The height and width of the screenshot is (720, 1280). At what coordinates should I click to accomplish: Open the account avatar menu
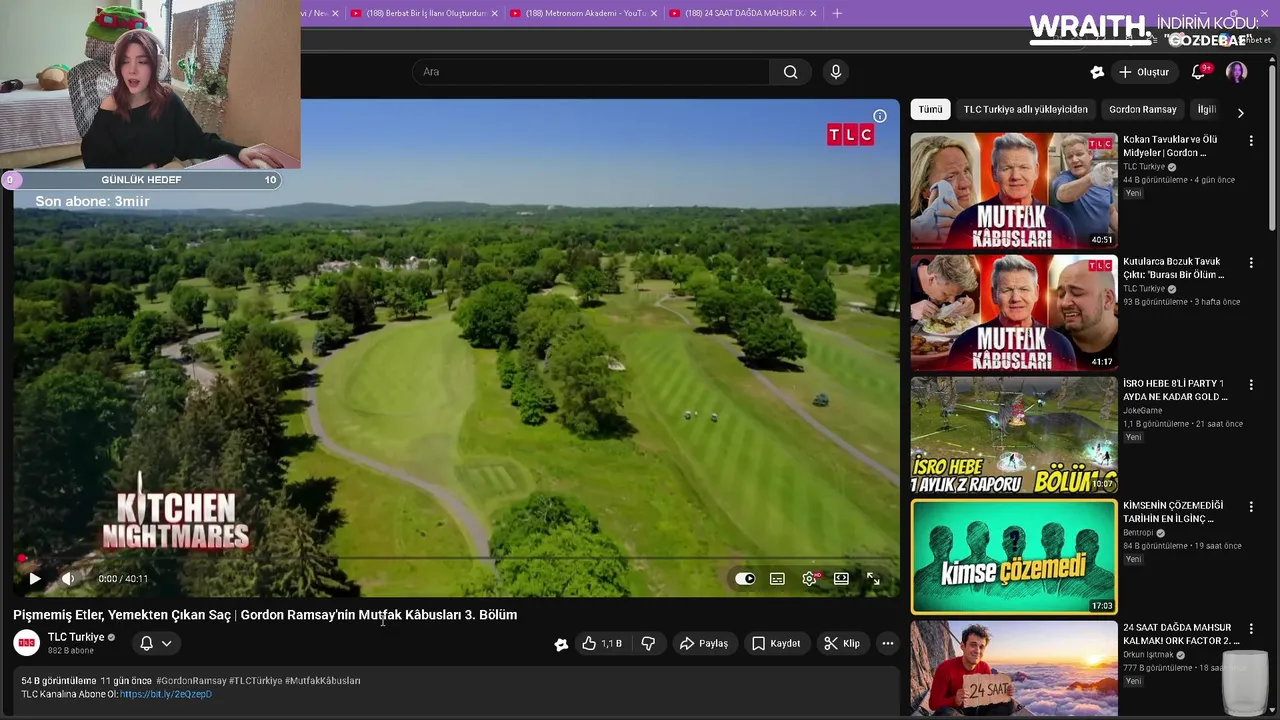coord(1237,72)
